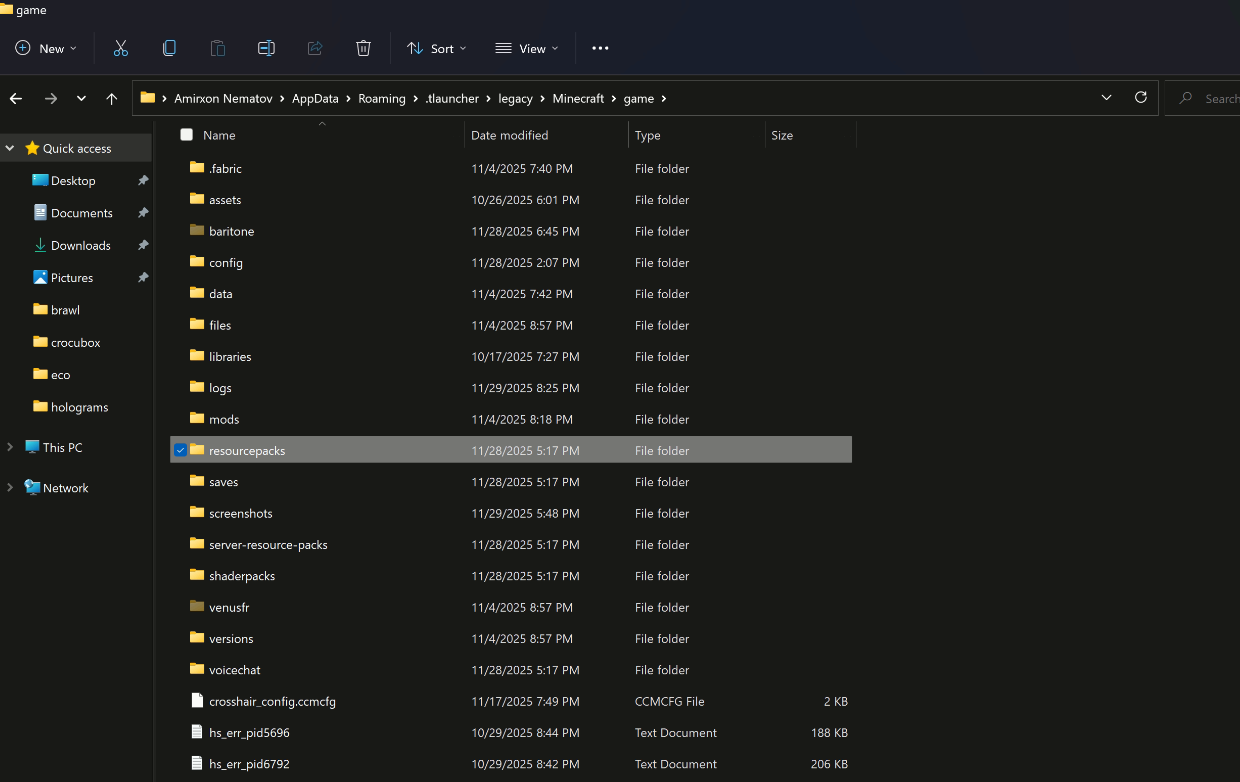Click the Roaming breadcrumb in address bar

coord(382,99)
